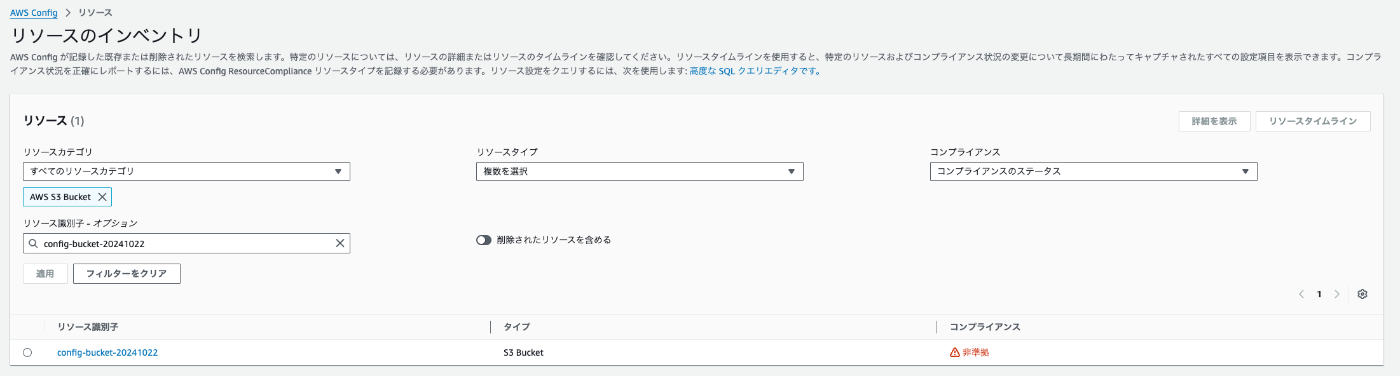Screen dimensions: 1400x376
Task: Go to previous page with the left chevron
Action: (1301, 294)
